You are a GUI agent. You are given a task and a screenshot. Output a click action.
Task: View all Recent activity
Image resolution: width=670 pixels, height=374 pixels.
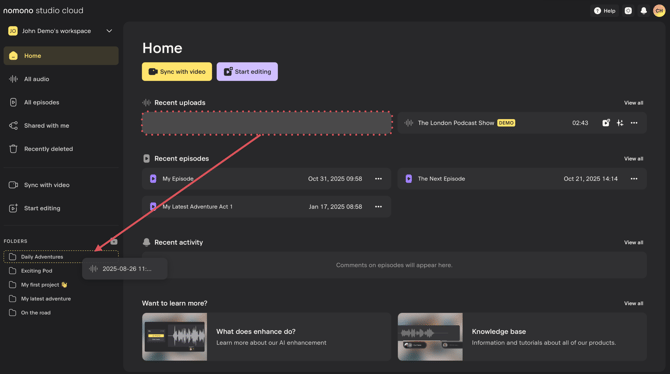633,242
